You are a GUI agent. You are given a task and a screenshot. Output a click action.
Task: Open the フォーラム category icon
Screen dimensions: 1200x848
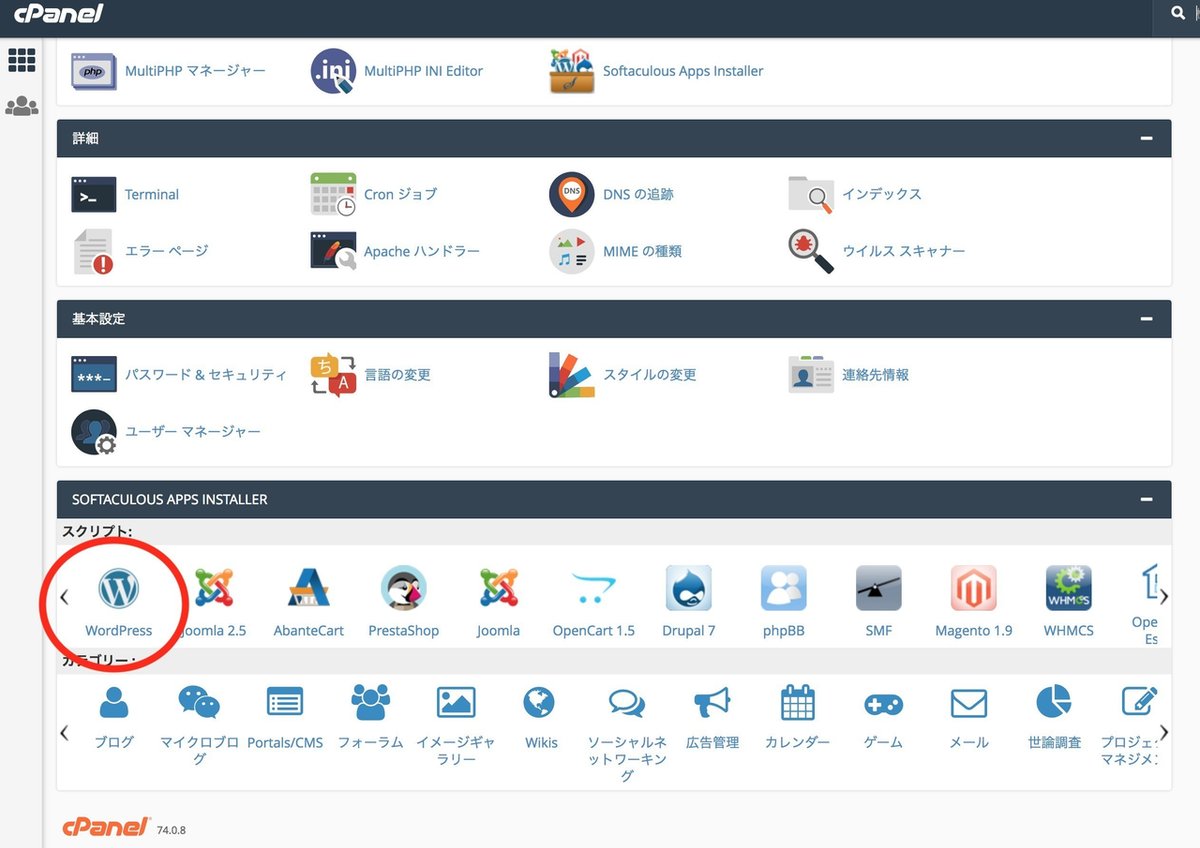coord(370,703)
